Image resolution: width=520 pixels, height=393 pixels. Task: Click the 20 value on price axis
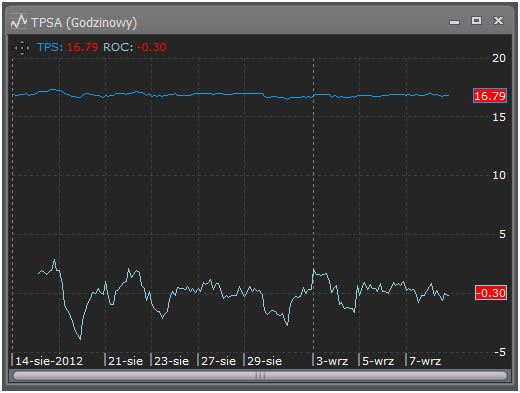[499, 58]
